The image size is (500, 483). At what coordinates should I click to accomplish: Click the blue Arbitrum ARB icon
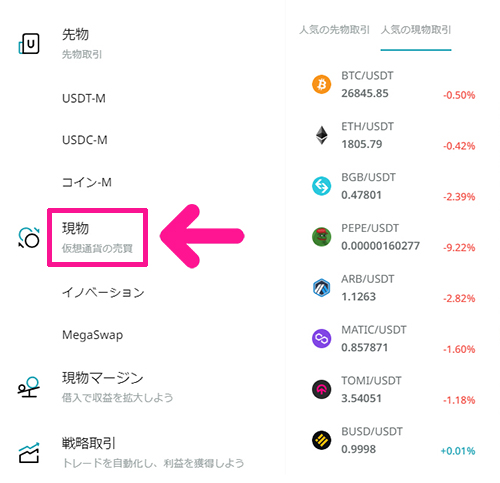pyautogui.click(x=321, y=288)
